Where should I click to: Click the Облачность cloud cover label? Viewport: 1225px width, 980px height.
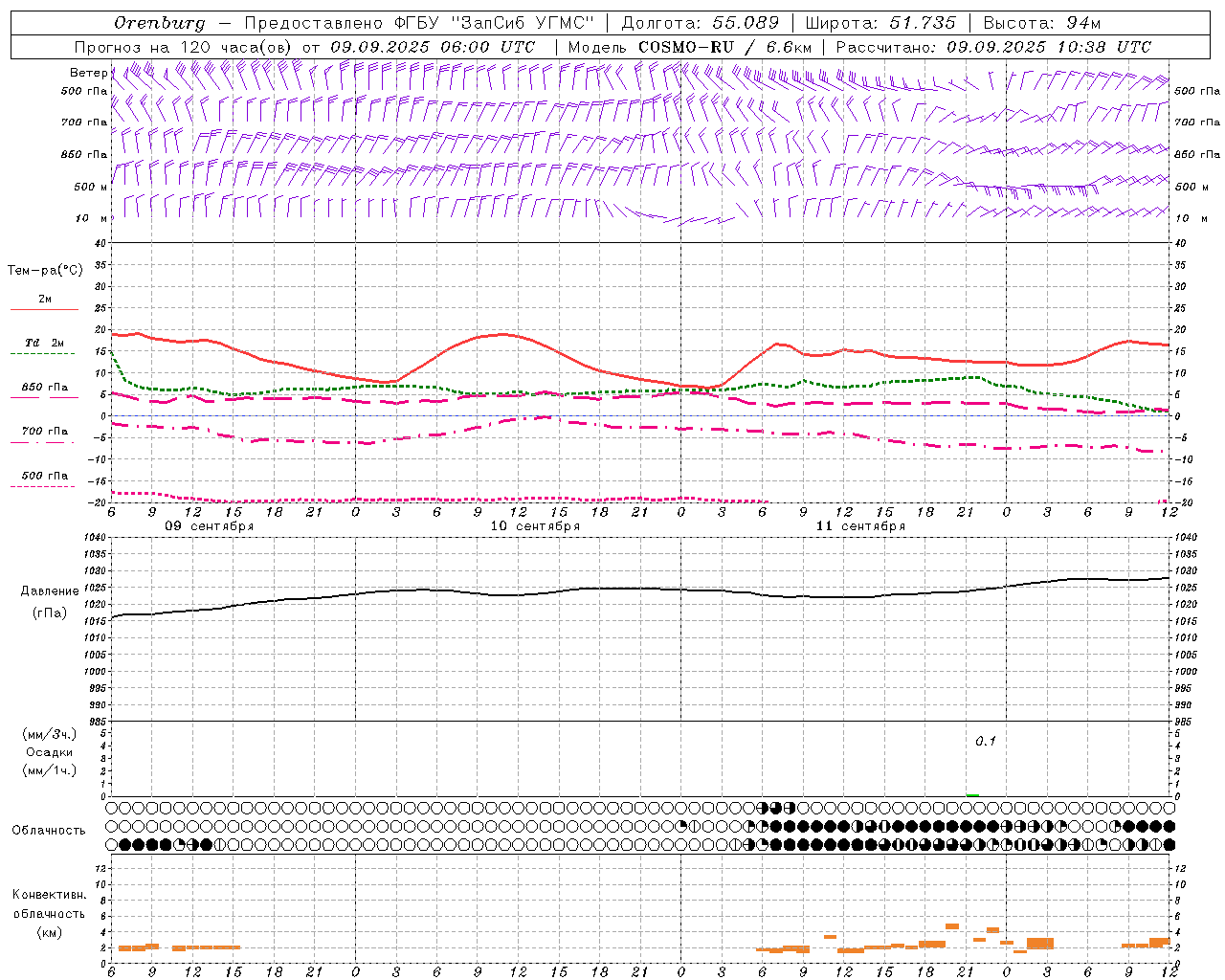[x=49, y=830]
